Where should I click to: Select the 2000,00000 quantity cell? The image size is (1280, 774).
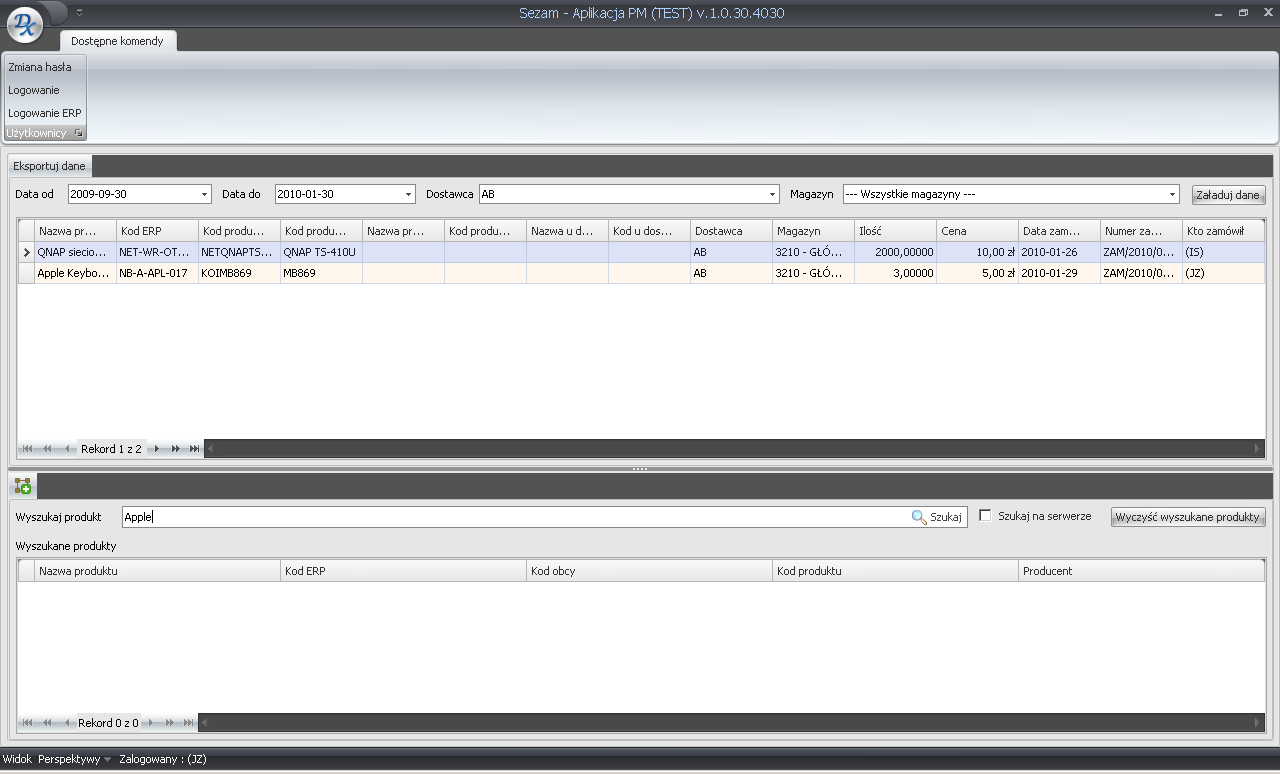pyautogui.click(x=895, y=253)
